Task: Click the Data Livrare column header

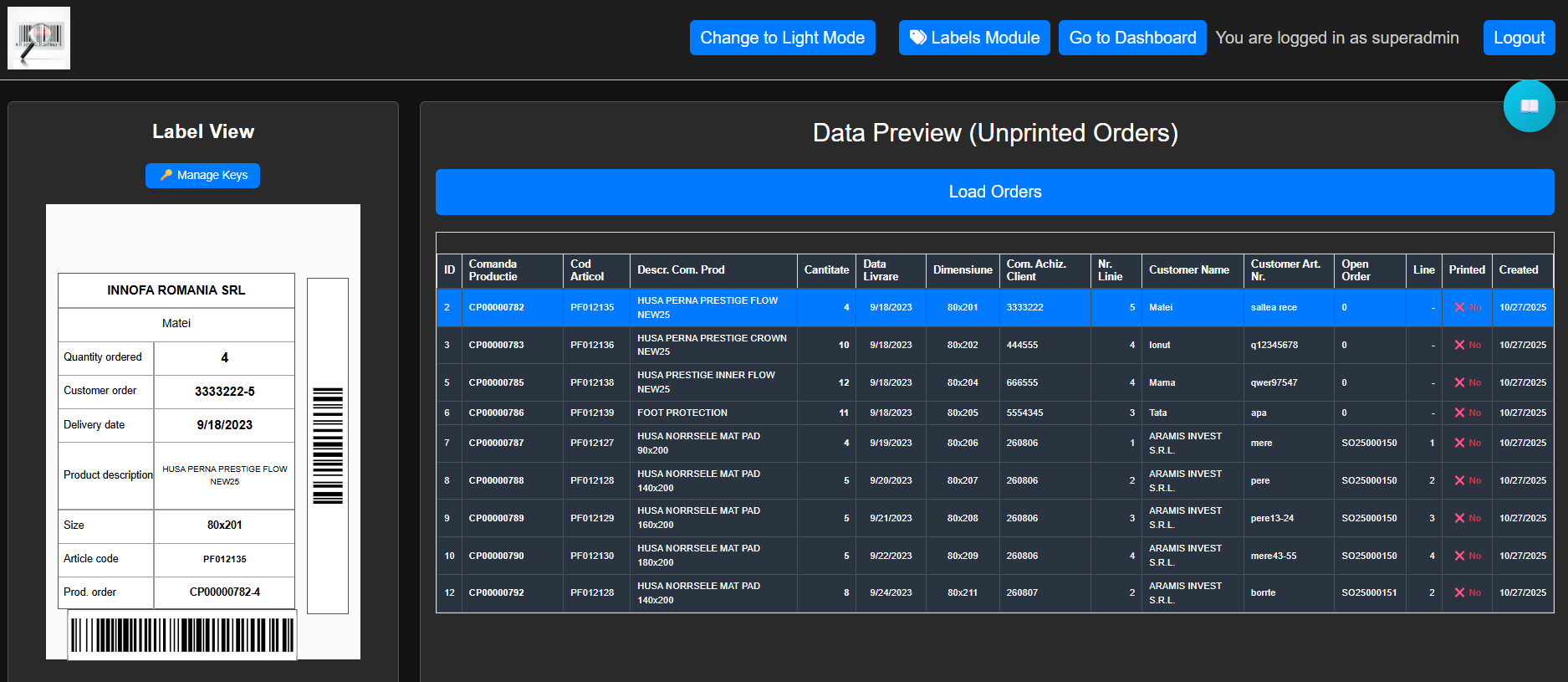Action: coord(881,270)
